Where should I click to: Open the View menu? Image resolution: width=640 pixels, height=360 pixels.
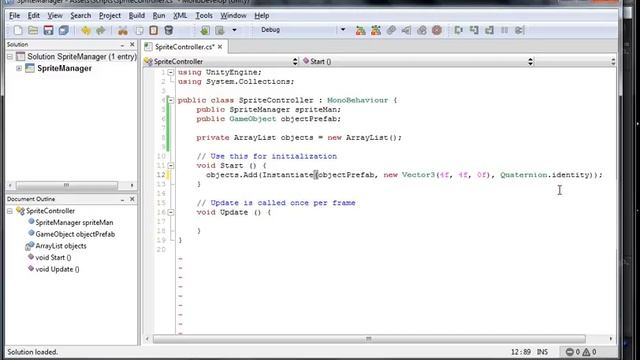pos(55,16)
